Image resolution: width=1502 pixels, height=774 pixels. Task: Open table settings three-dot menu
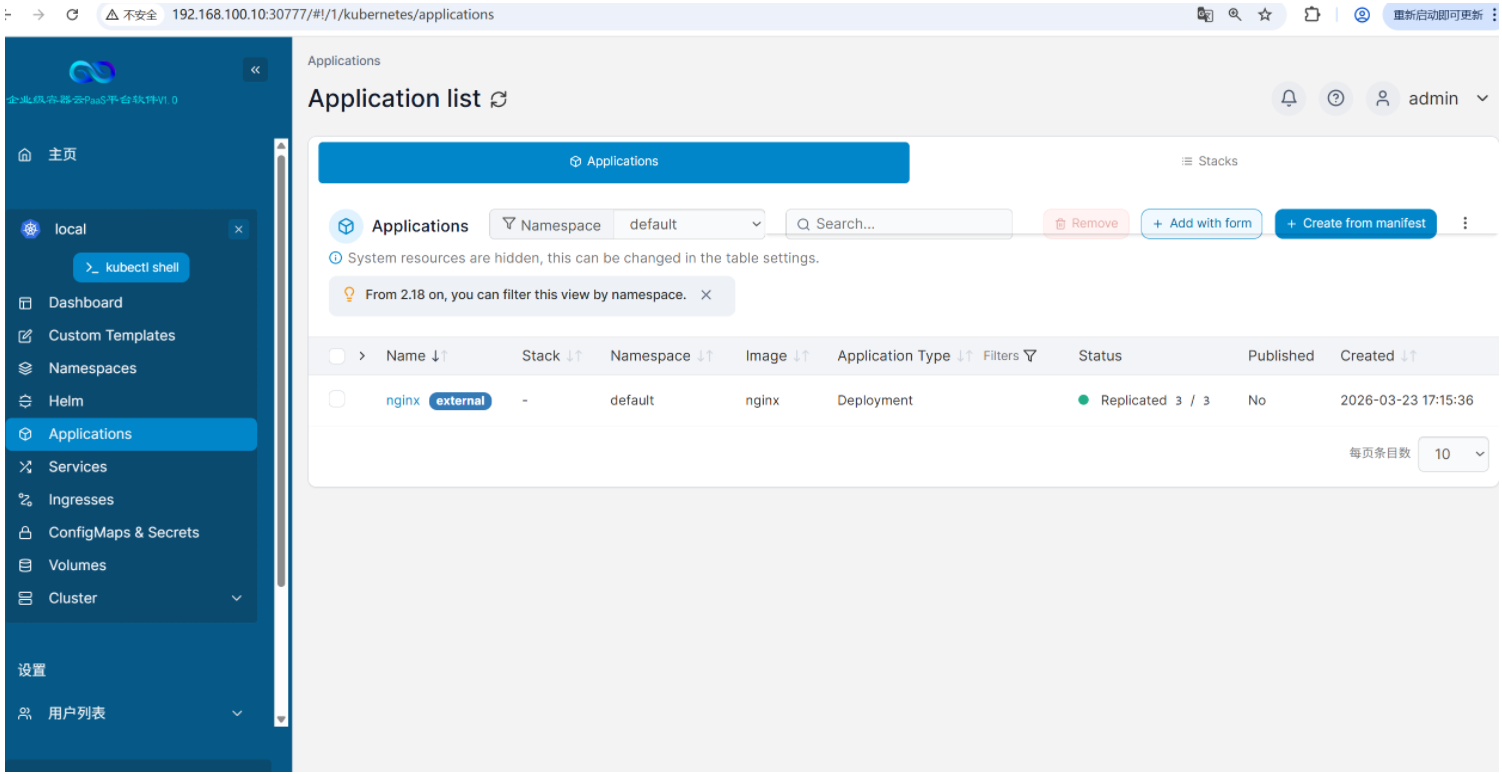pyautogui.click(x=1465, y=223)
